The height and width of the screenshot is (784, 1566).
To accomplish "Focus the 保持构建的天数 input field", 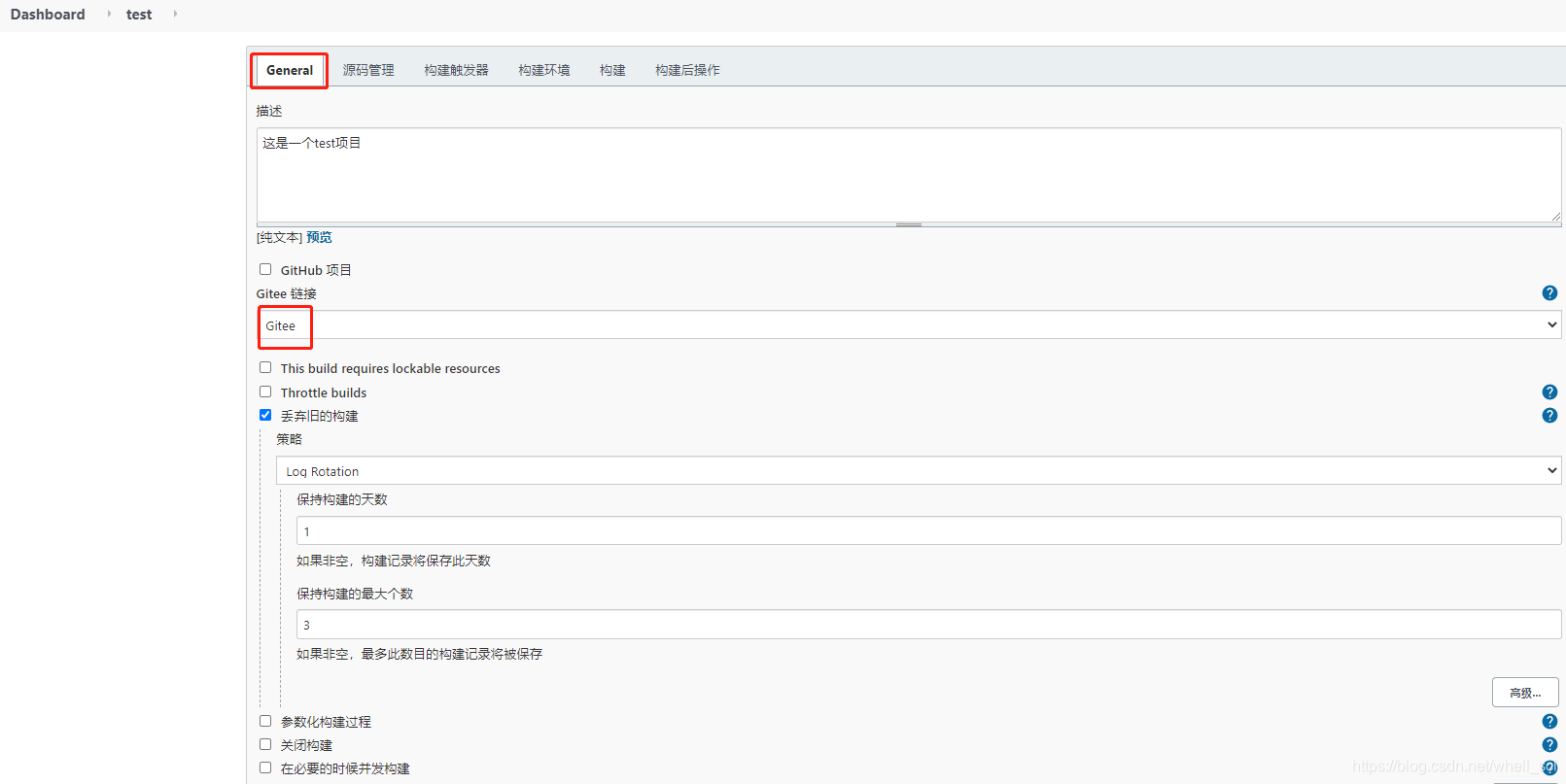I will (928, 531).
